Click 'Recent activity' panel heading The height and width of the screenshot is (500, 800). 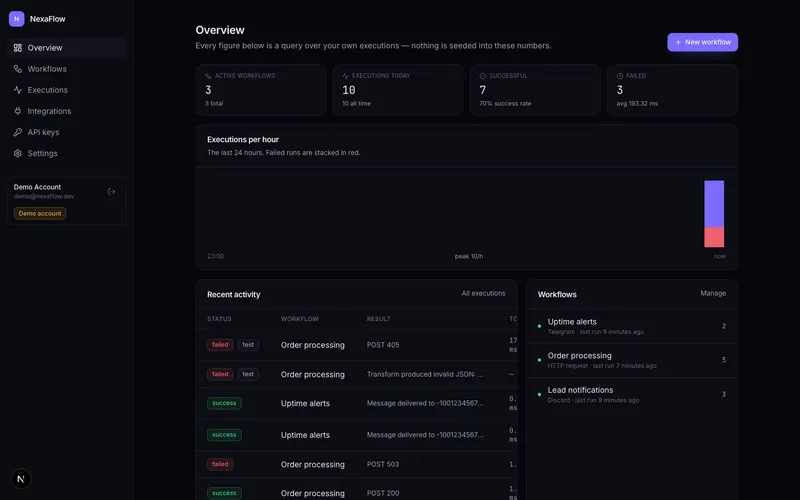pyautogui.click(x=234, y=294)
